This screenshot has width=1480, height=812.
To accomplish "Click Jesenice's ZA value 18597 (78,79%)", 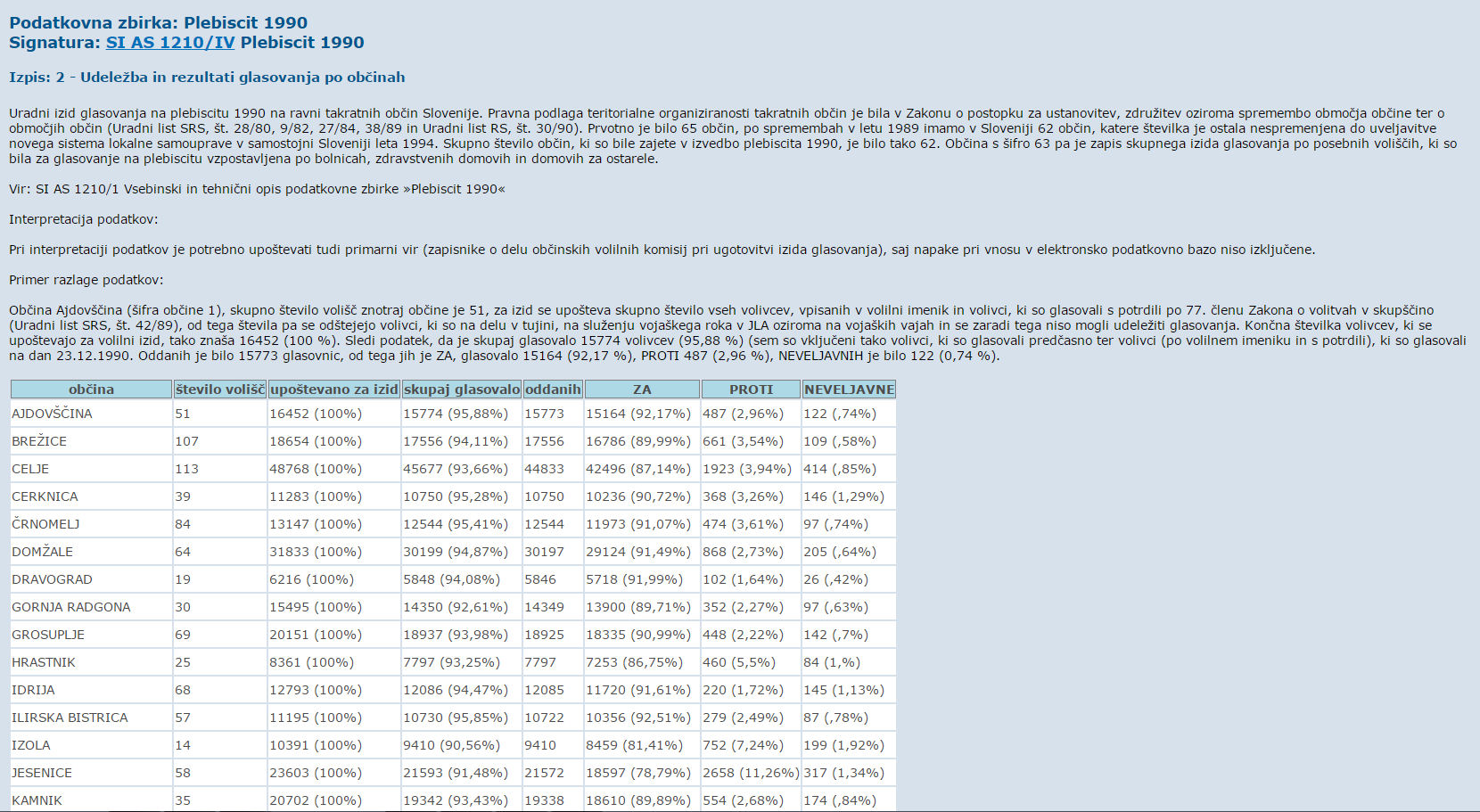I will click(x=638, y=773).
